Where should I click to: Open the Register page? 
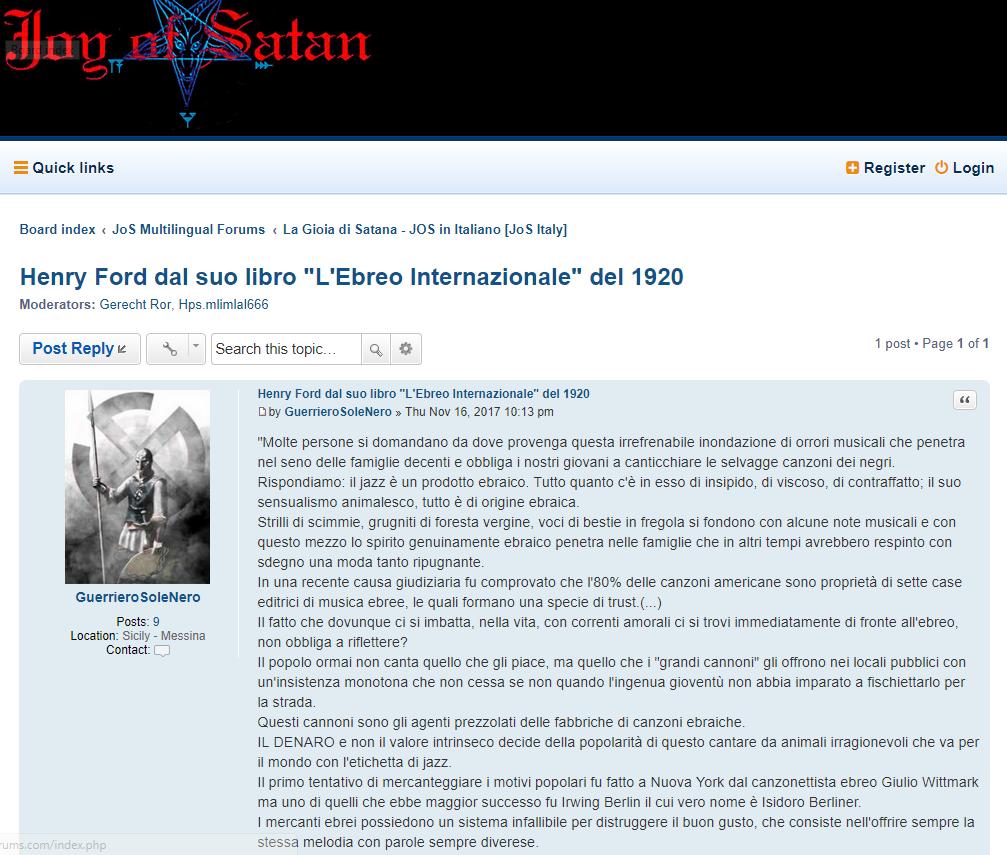coord(894,168)
